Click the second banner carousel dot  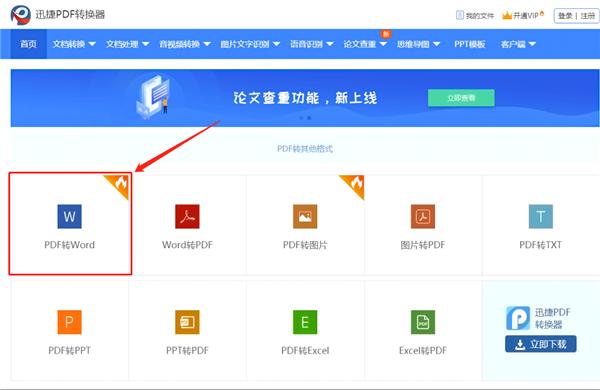(309, 118)
